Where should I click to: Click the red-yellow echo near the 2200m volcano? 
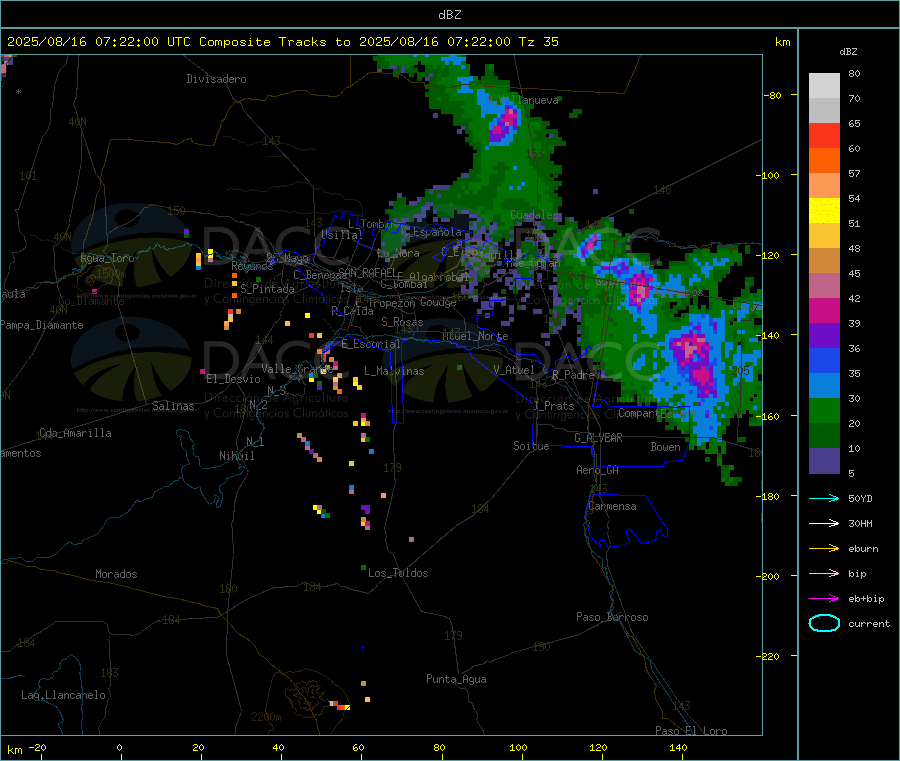click(340, 706)
